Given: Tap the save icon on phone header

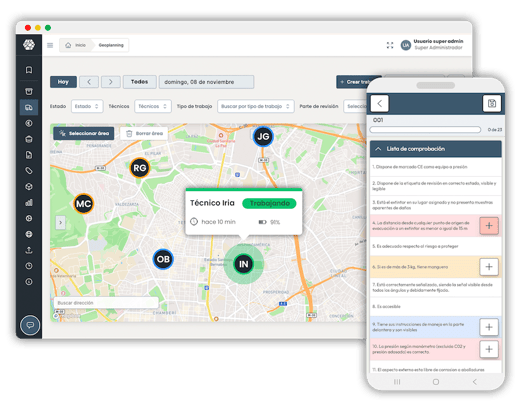Looking at the screenshot, I should tap(492, 104).
